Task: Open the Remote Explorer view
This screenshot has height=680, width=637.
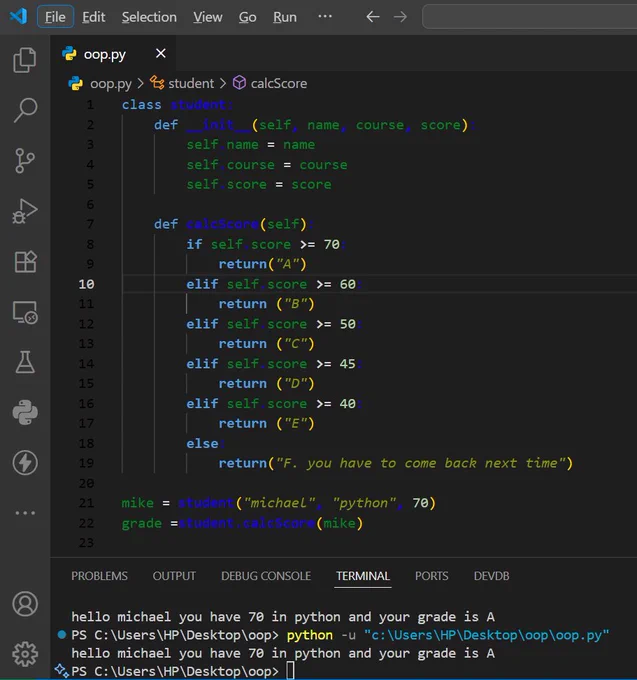Action: [25, 312]
